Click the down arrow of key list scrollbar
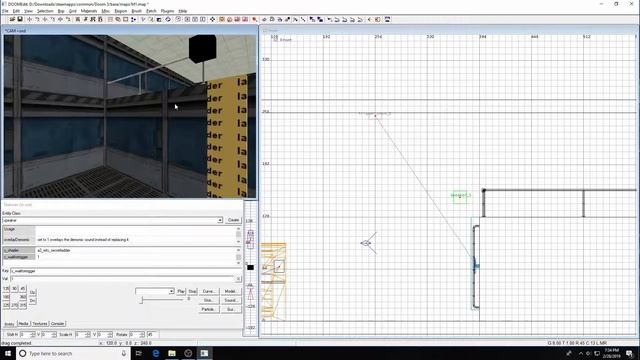This screenshot has width=640, height=360. [238, 263]
